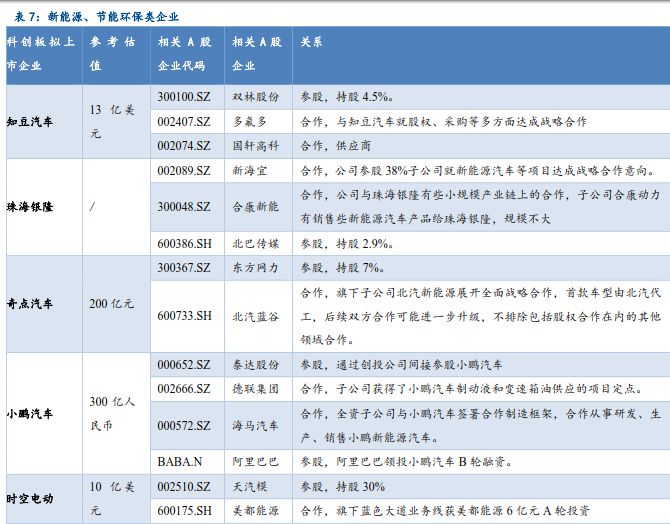Click text 参股，持股 2.9%

347,244
